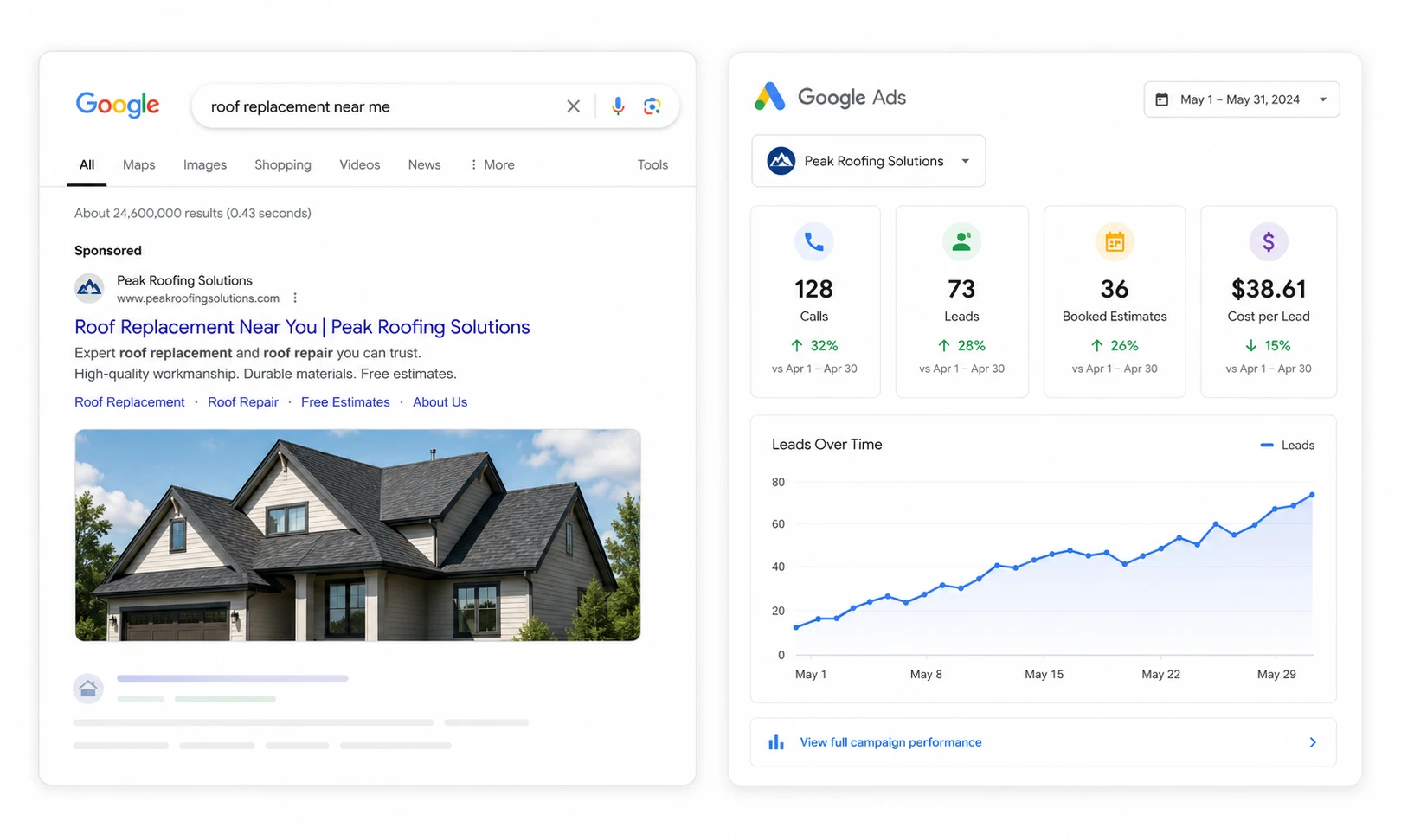Viewport: 1401px width, 840px height.
Task: Click the 32% increase on the Calls card
Action: pyautogui.click(x=814, y=346)
